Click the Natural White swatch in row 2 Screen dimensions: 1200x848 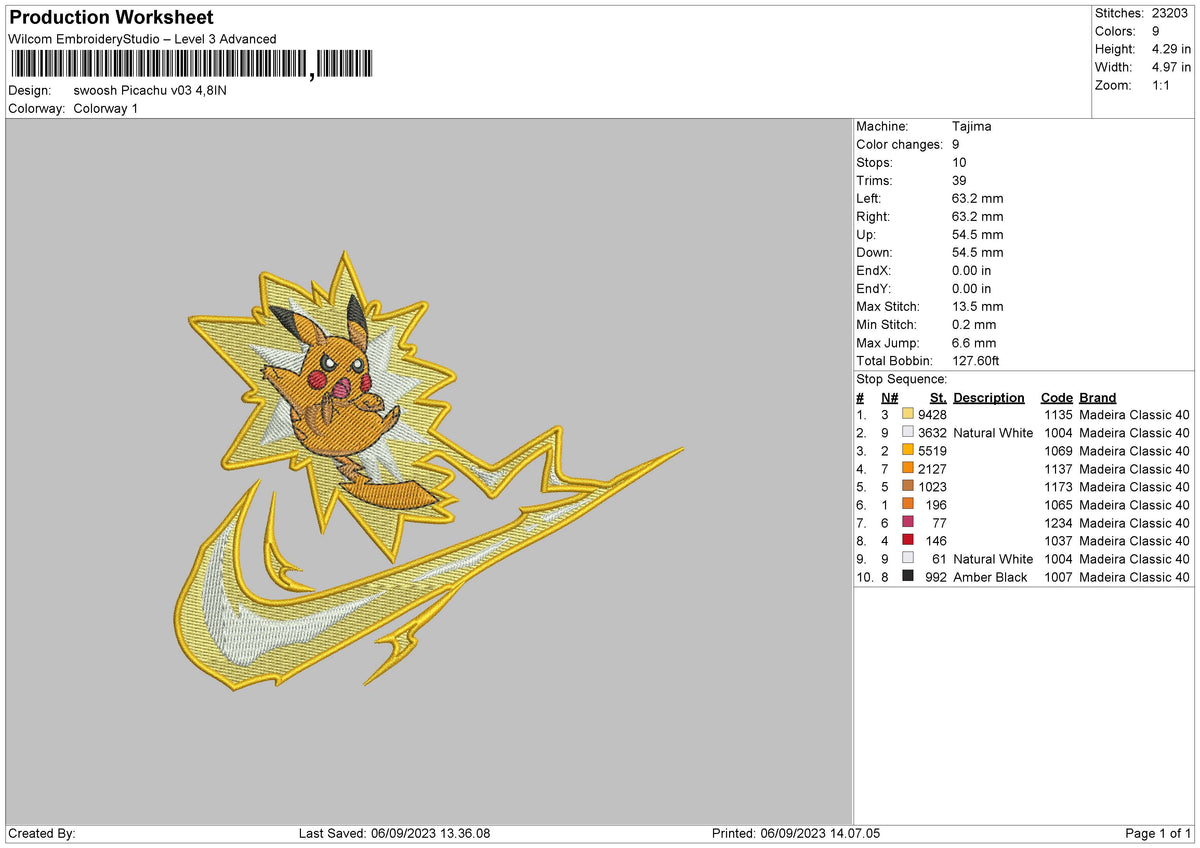point(907,433)
